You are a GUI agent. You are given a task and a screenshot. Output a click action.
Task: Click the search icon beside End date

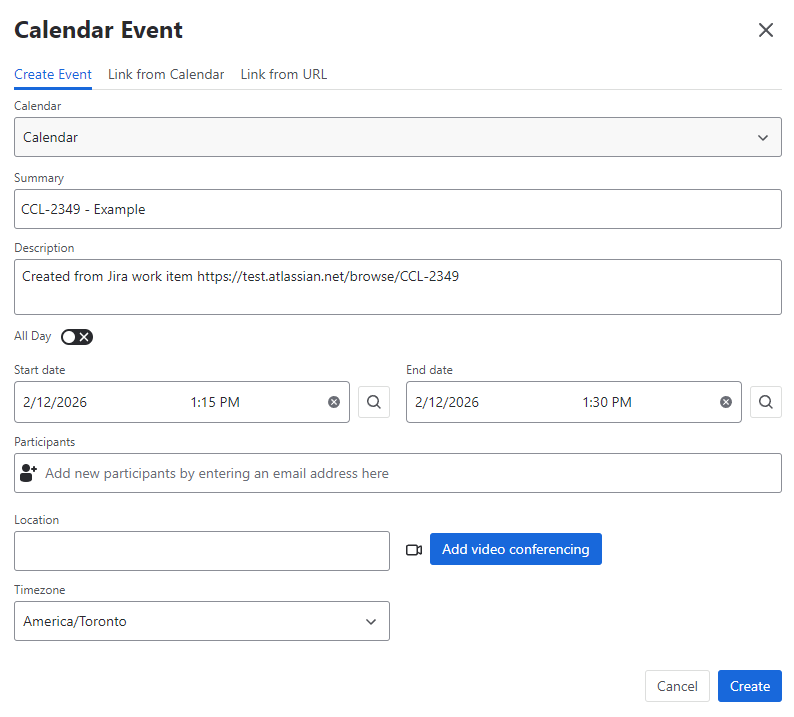click(766, 402)
